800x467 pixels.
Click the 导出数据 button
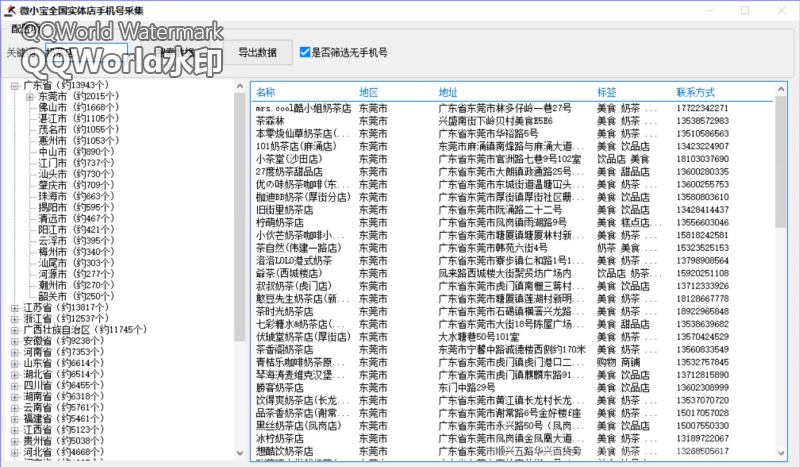(x=257, y=52)
